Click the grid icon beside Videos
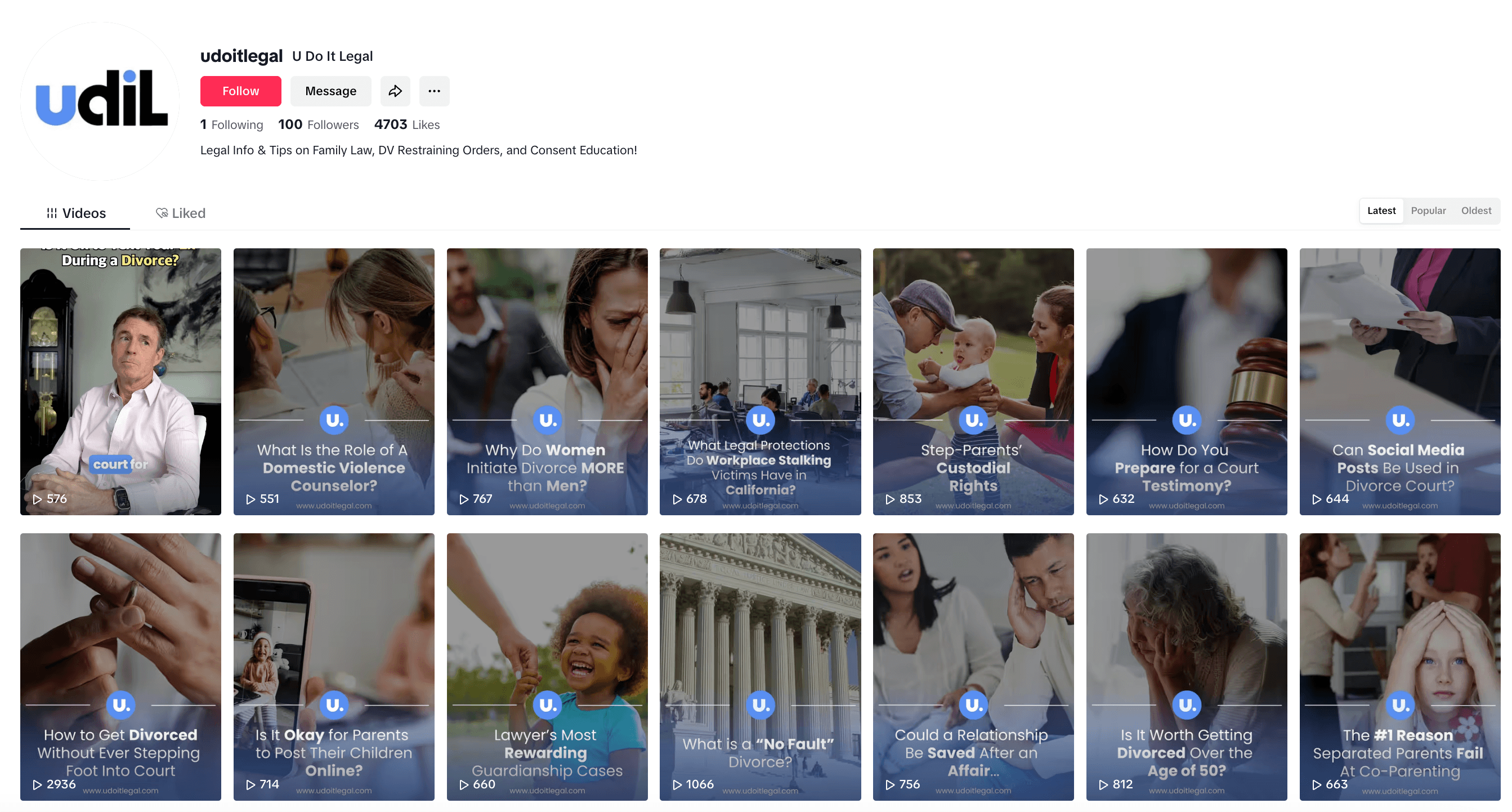This screenshot has width=1512, height=812. tap(52, 213)
